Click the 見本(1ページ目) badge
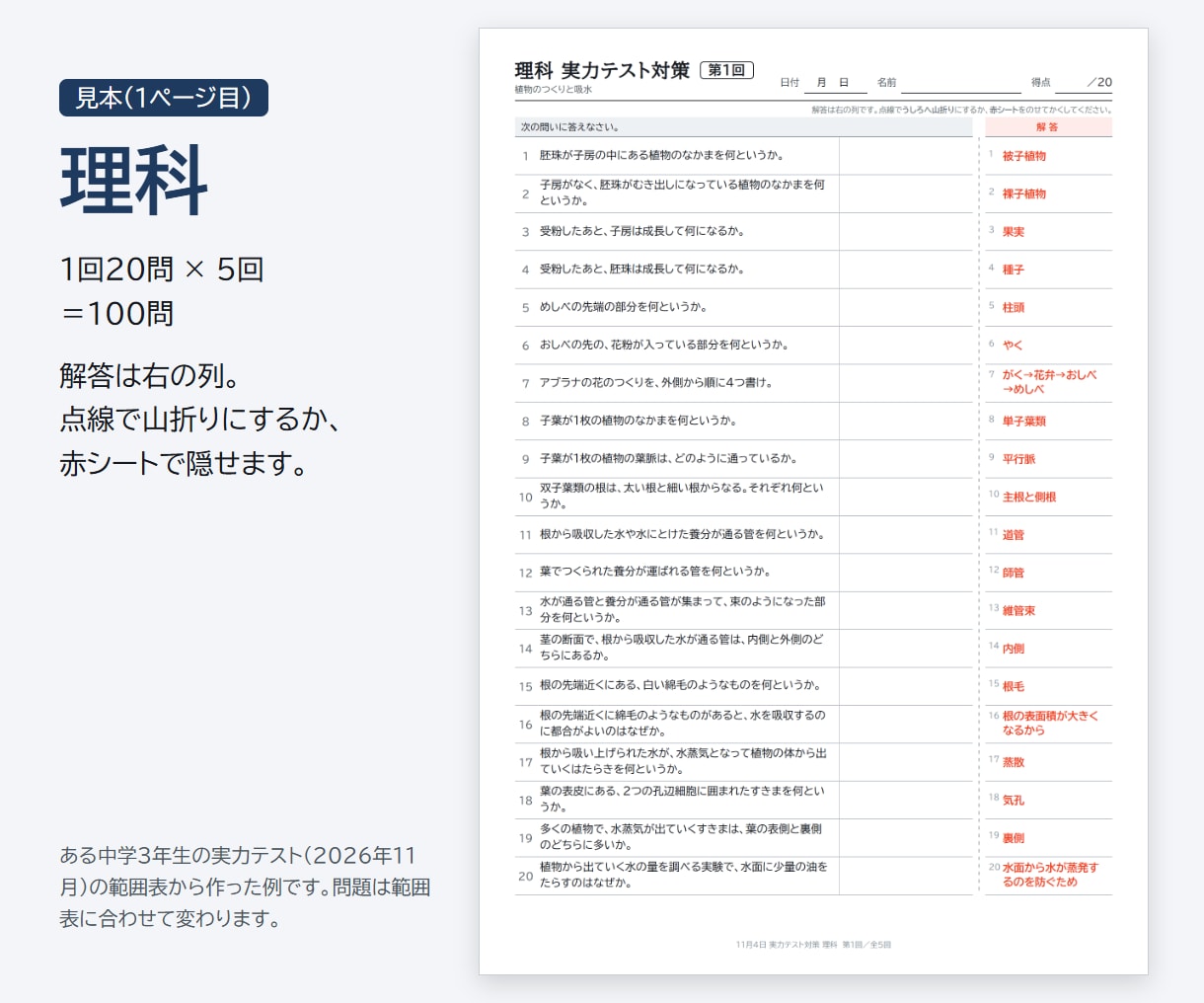The width and height of the screenshot is (1204, 1003). point(164,98)
